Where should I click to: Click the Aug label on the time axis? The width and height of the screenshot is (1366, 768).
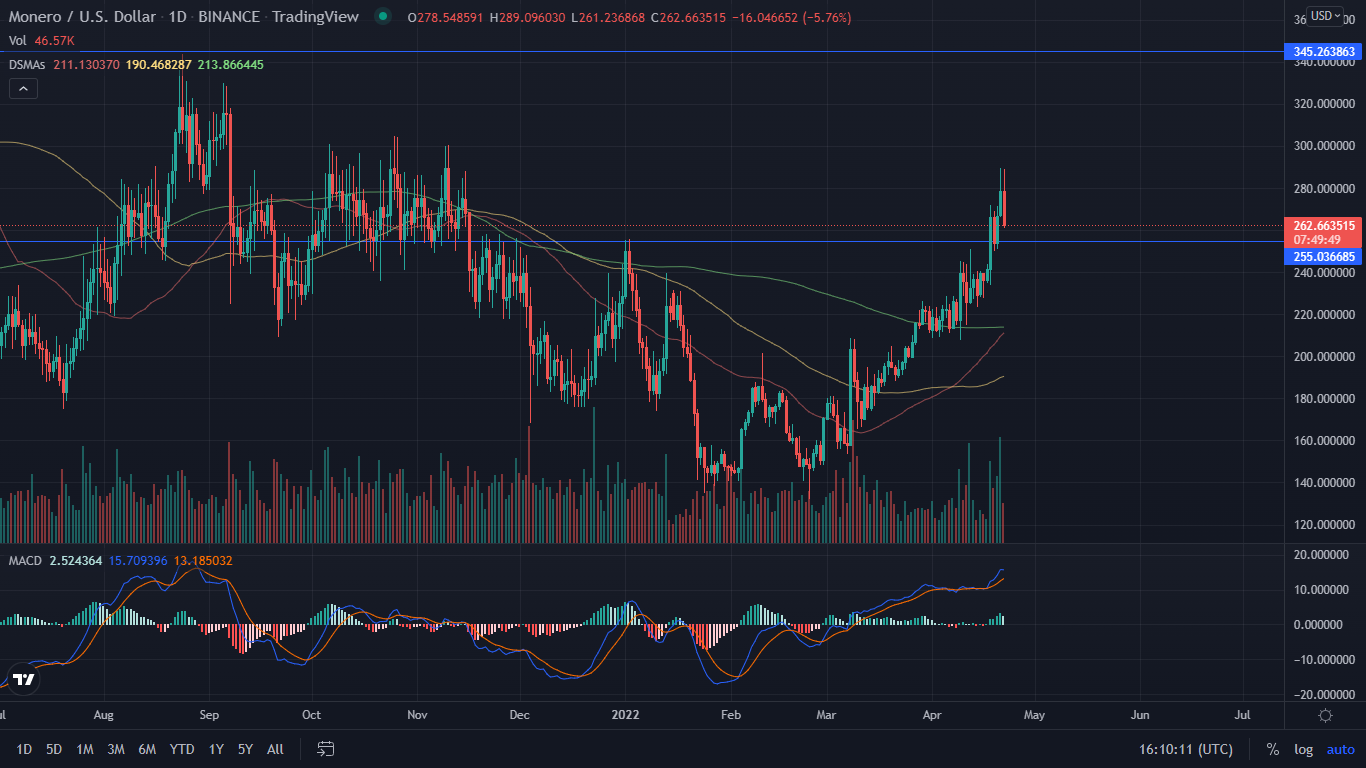(104, 715)
